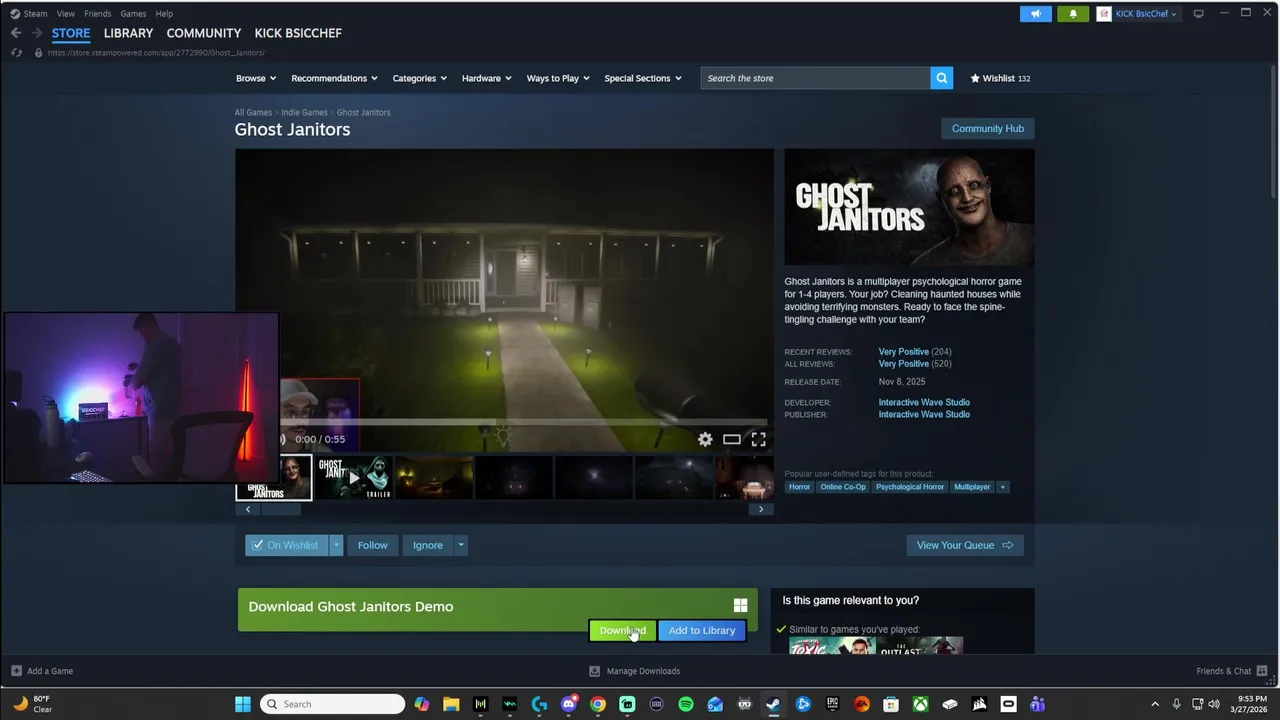This screenshot has height=720, width=1280.
Task: Expand the Hardware menu
Action: [x=486, y=78]
